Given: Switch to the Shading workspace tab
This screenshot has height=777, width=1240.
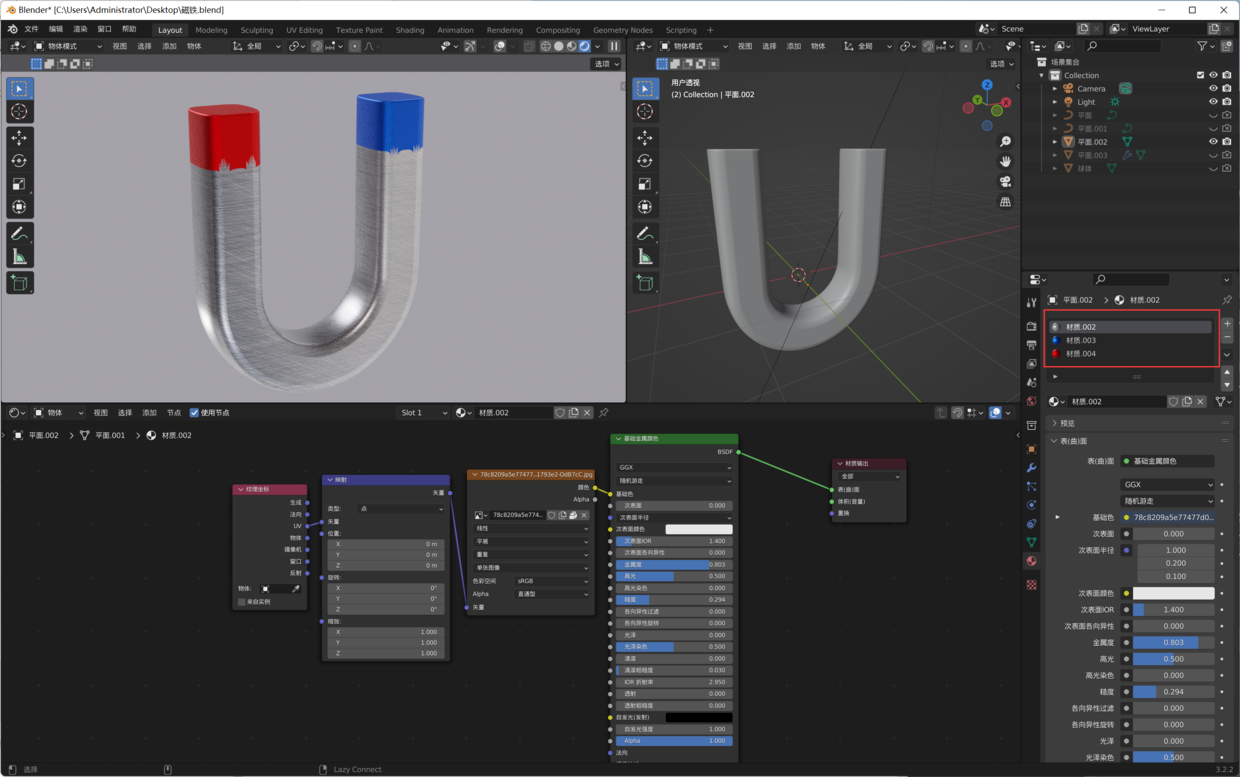Looking at the screenshot, I should pyautogui.click(x=410, y=30).
